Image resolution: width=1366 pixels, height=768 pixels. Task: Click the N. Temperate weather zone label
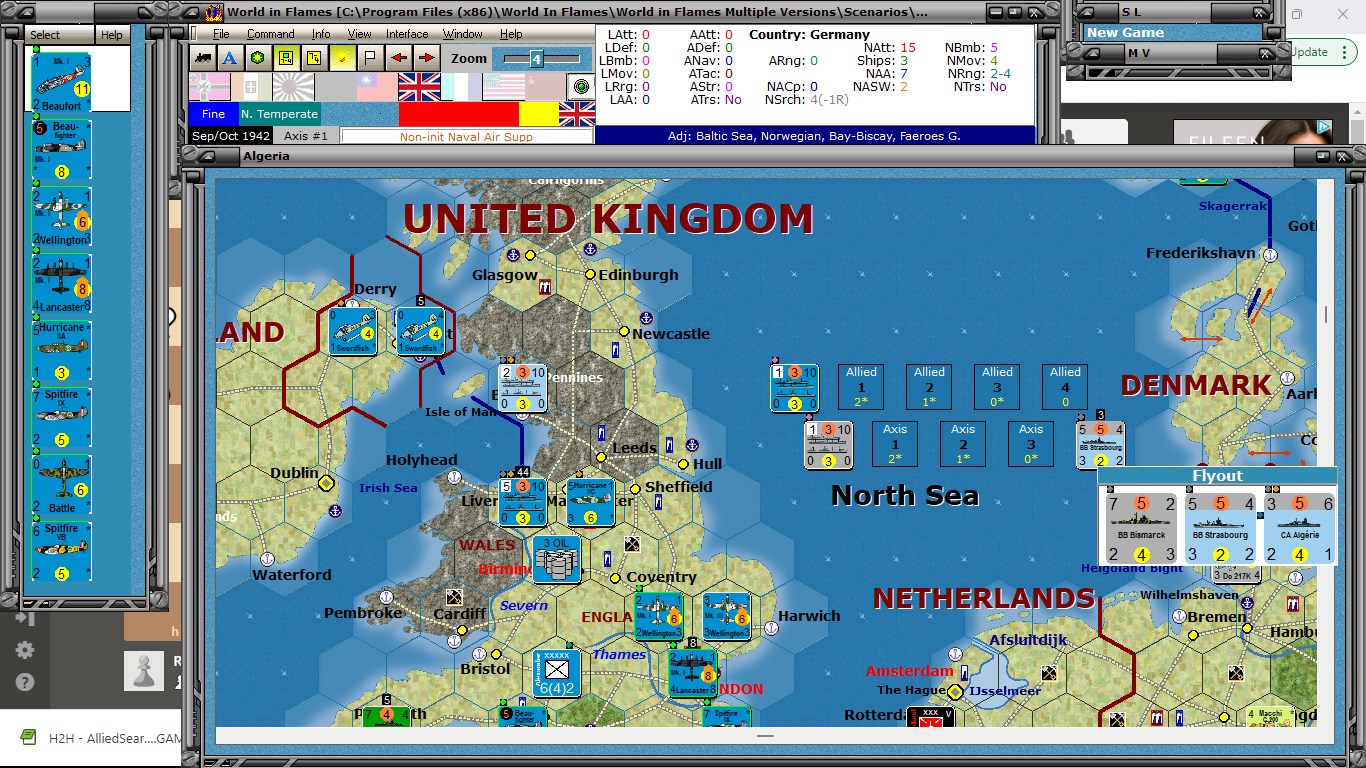(x=280, y=114)
